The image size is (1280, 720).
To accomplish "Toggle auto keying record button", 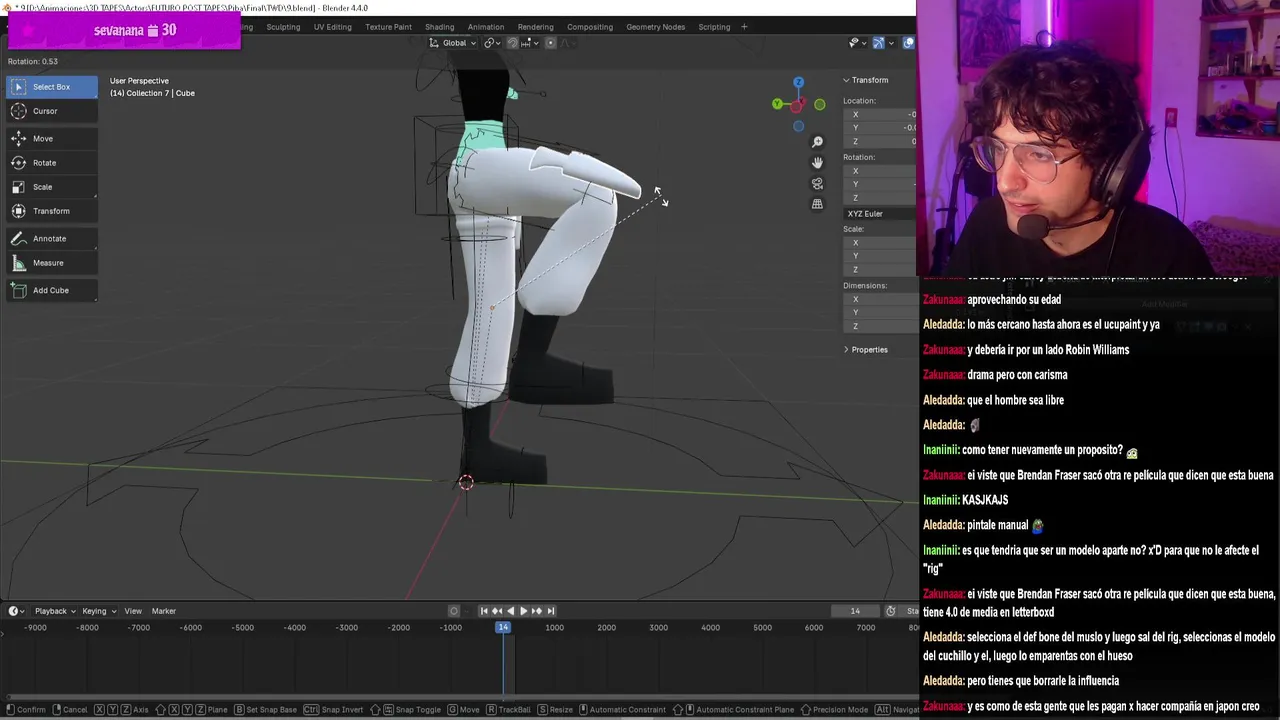I will click(x=454, y=611).
